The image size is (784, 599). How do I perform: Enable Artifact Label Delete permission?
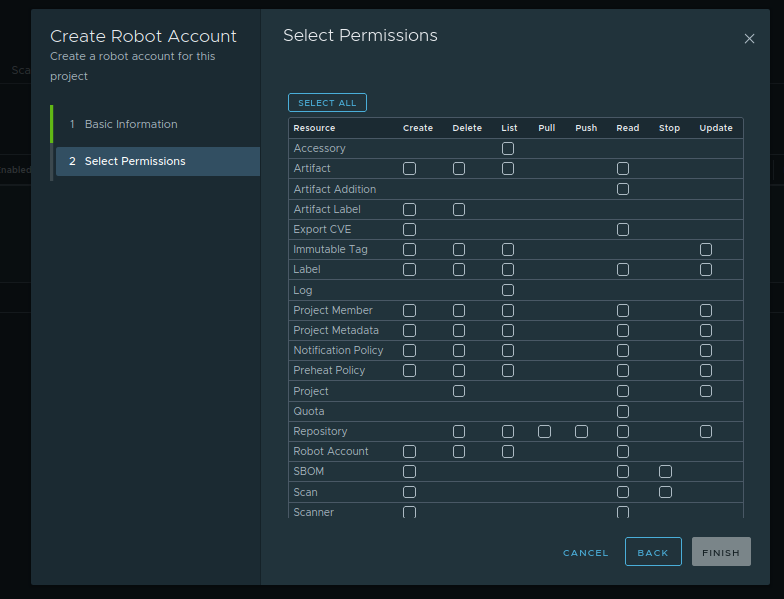(459, 210)
